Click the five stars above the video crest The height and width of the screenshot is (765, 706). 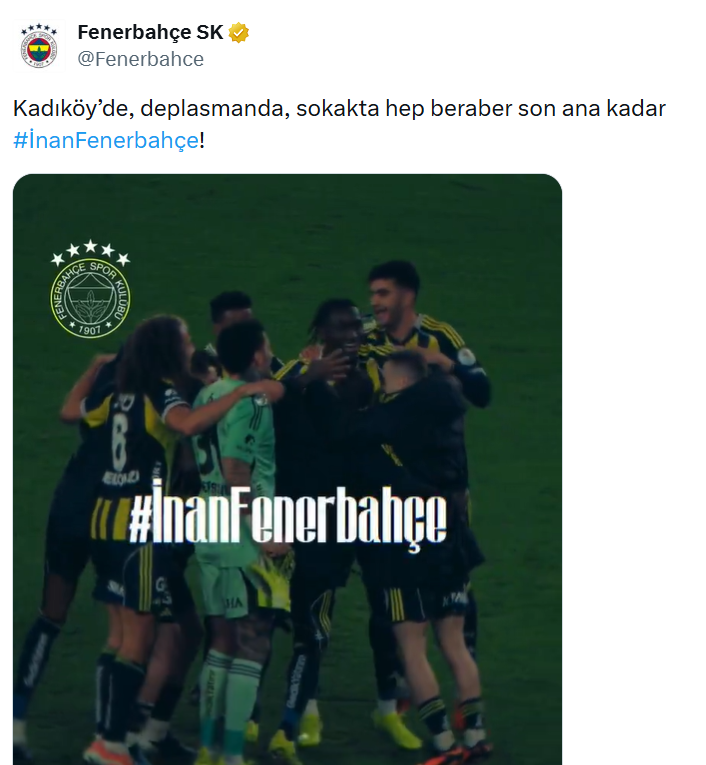coord(90,252)
